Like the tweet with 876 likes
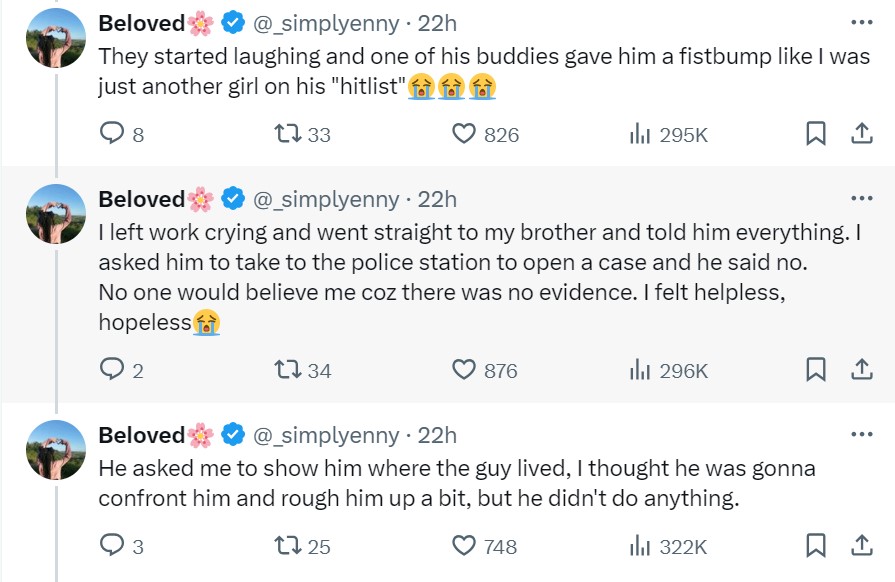895x582 pixels. (x=463, y=370)
